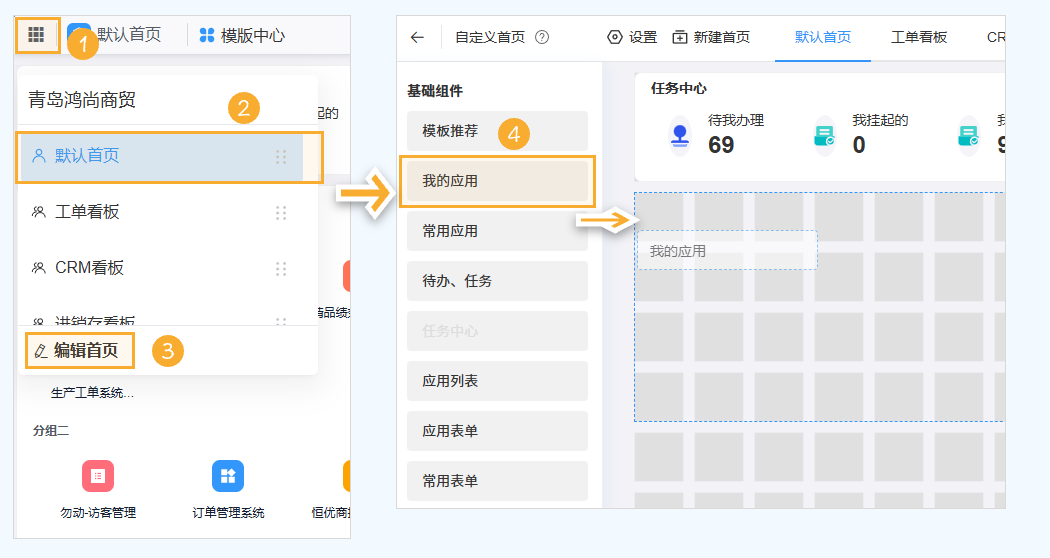
Task: Click the help question mark by 自定义首页
Action: [x=542, y=38]
